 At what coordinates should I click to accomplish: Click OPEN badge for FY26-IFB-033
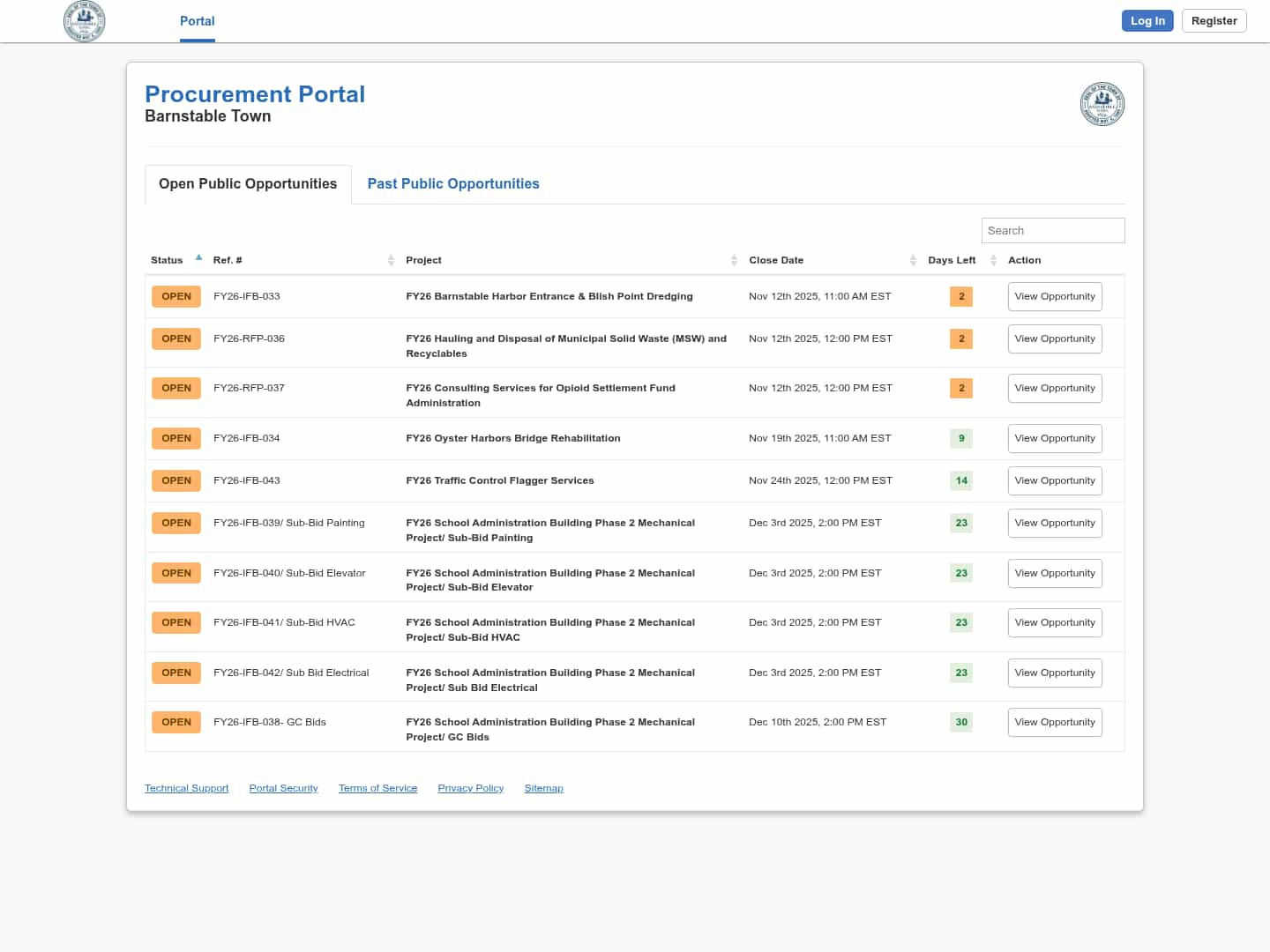coord(176,296)
